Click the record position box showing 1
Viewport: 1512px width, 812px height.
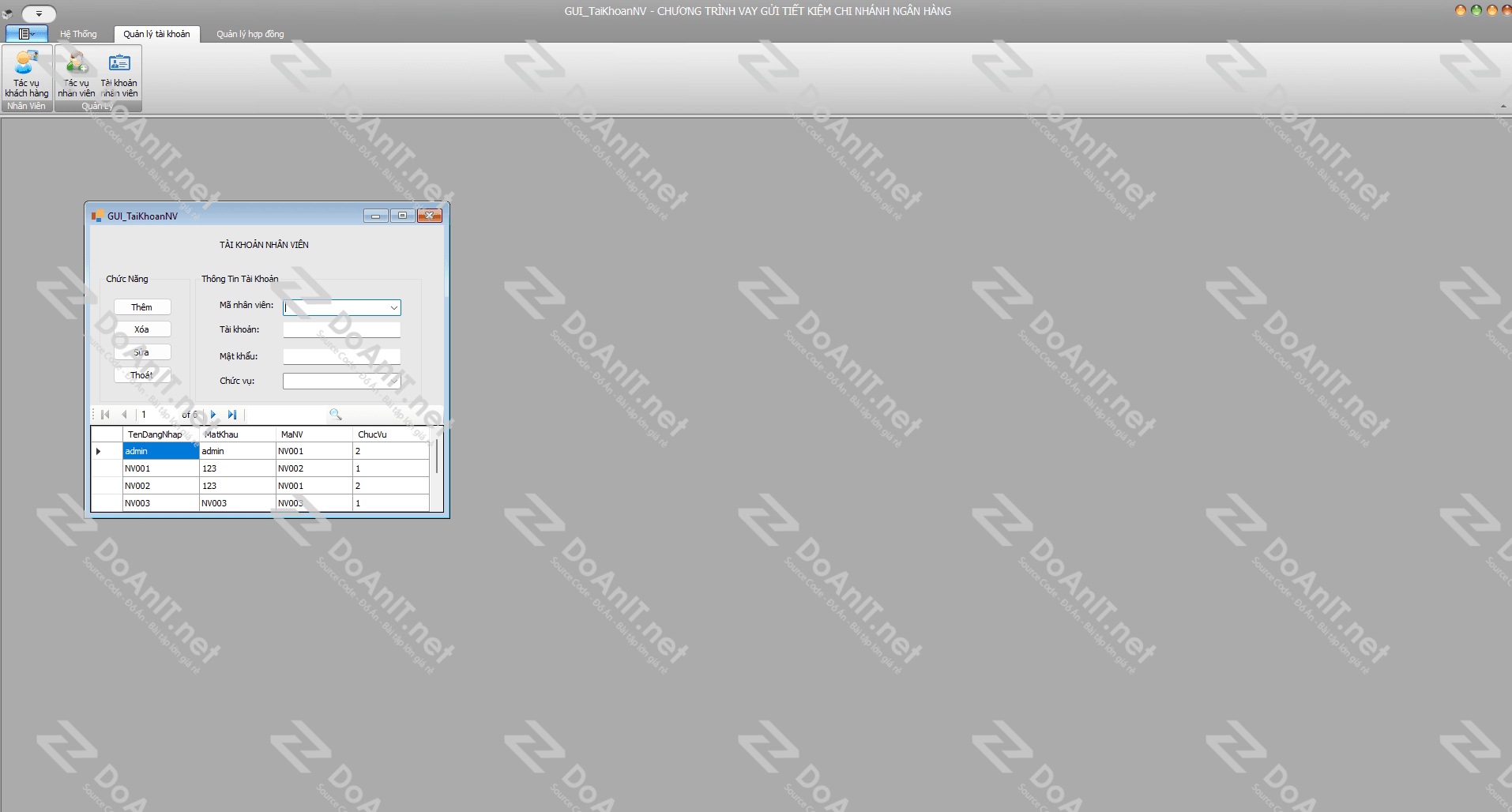pos(158,415)
